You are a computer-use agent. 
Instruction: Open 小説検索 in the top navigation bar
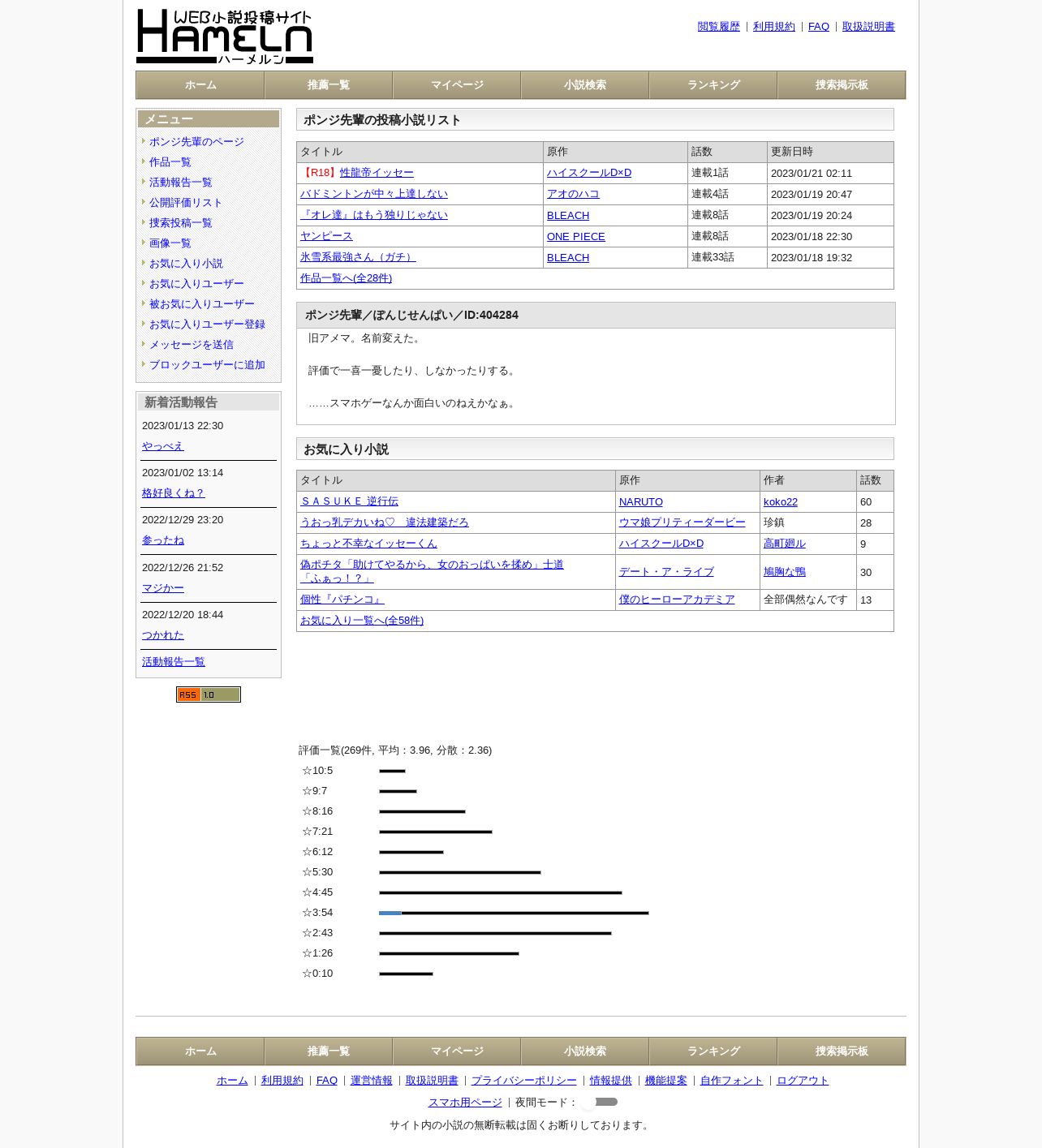[x=585, y=85]
